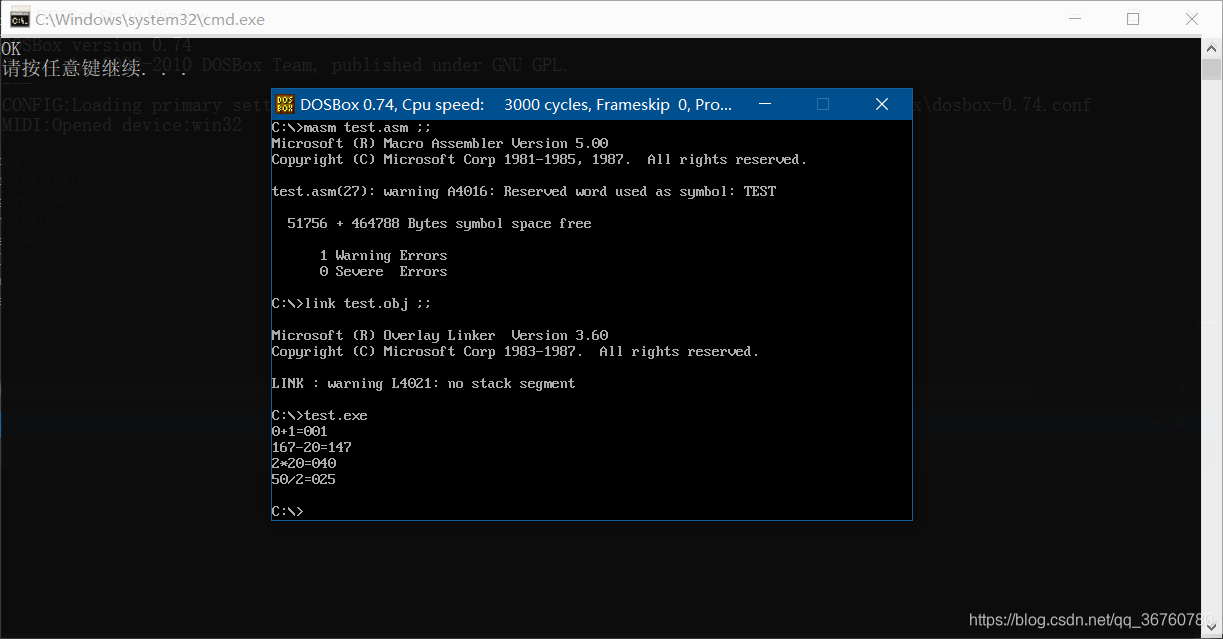Click the 'test.exe' command line
Image resolution: width=1223 pixels, height=639 pixels.
tap(320, 415)
